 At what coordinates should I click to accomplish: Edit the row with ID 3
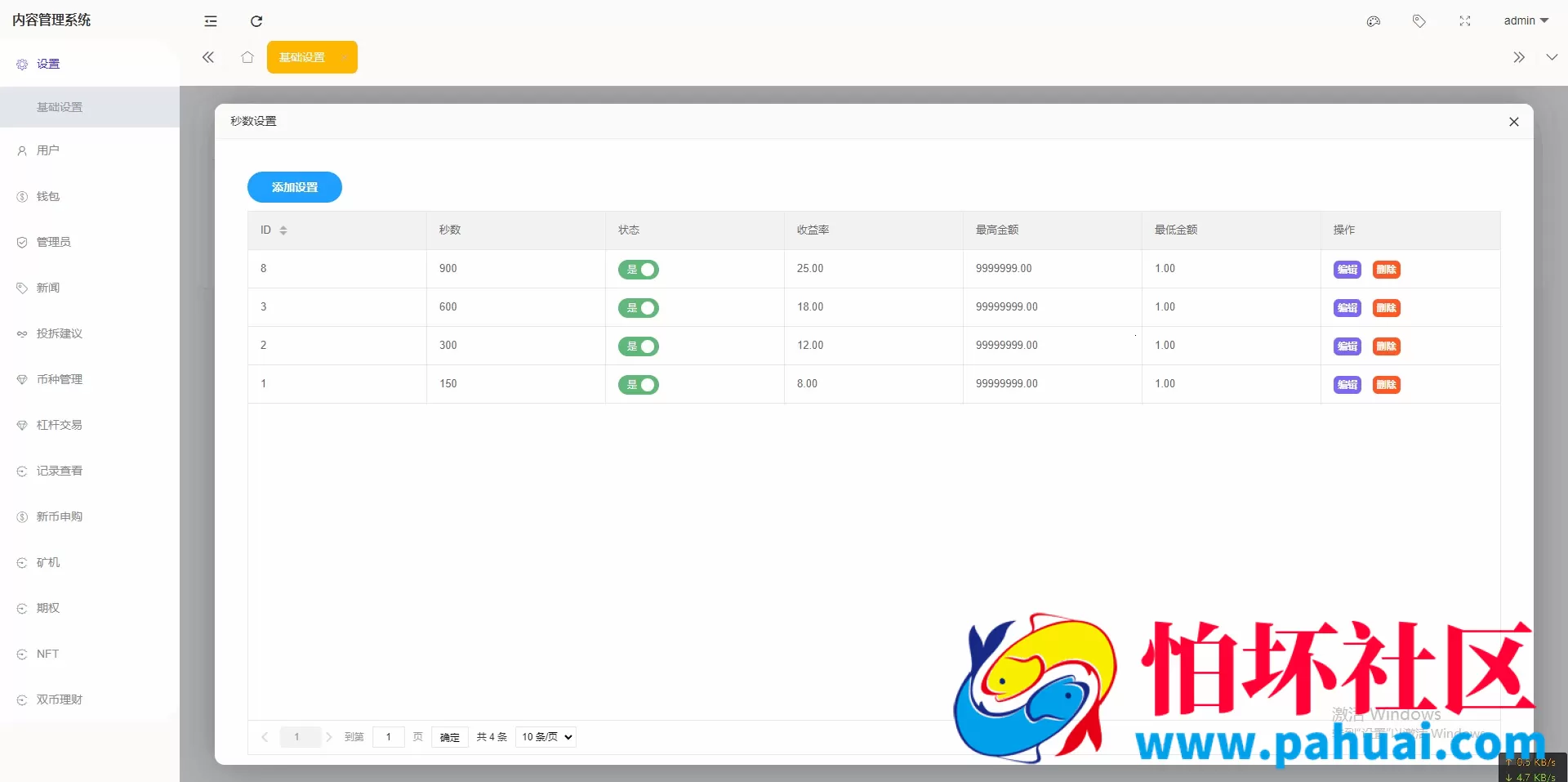point(1347,308)
